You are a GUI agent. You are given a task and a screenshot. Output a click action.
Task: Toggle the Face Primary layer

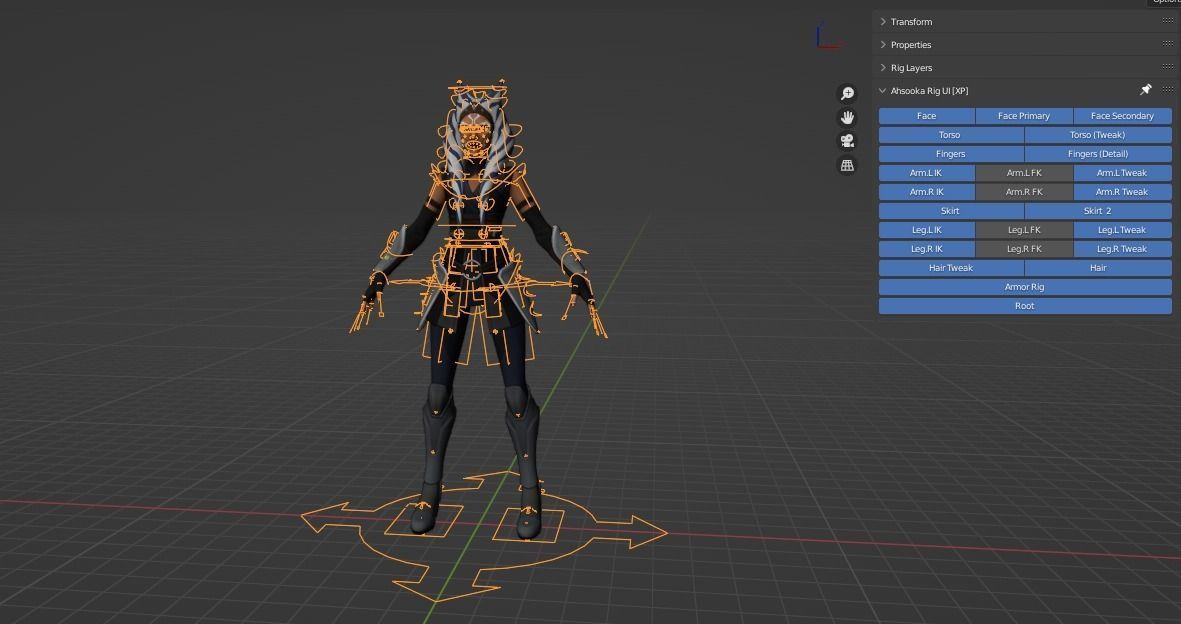coord(1024,116)
